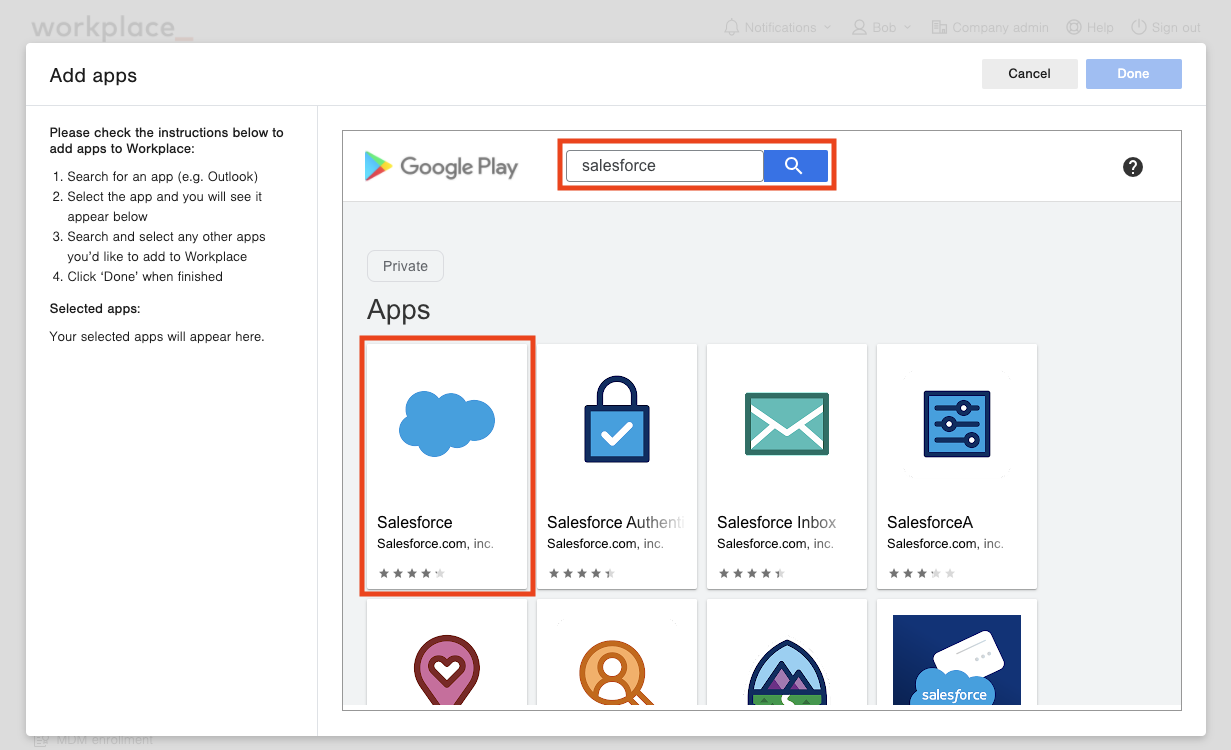Viewport: 1231px width, 750px height.
Task: Click the Apps section heading
Action: pos(399,310)
